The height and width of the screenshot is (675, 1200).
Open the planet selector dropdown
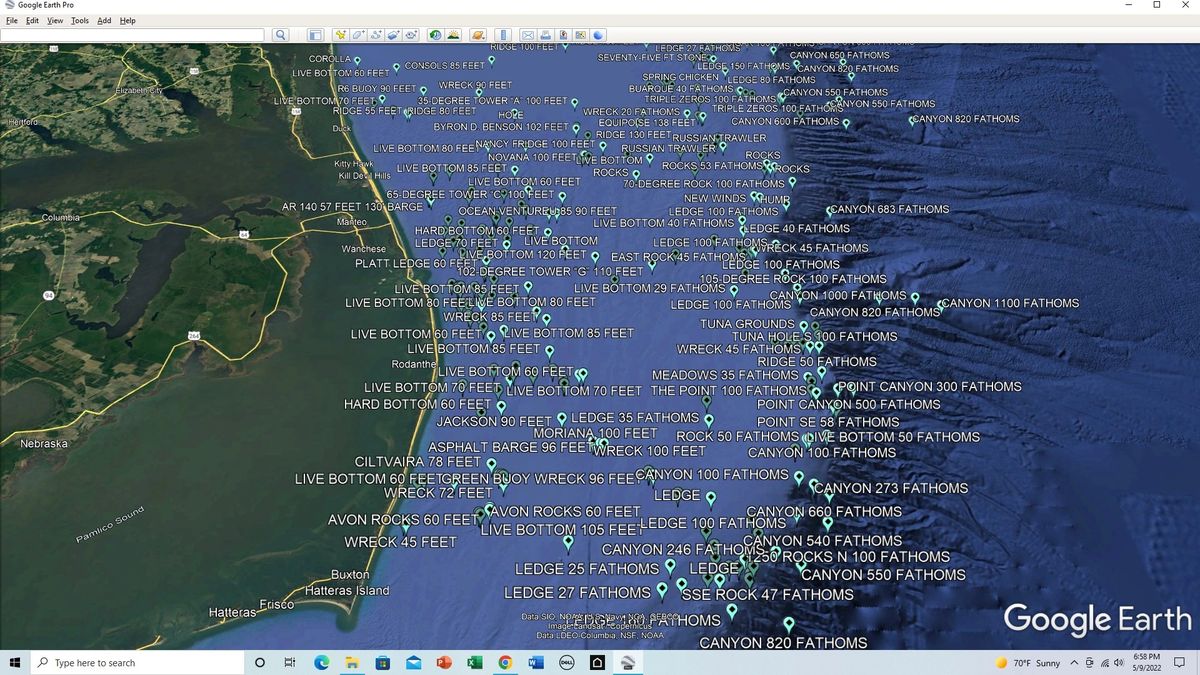(477, 35)
